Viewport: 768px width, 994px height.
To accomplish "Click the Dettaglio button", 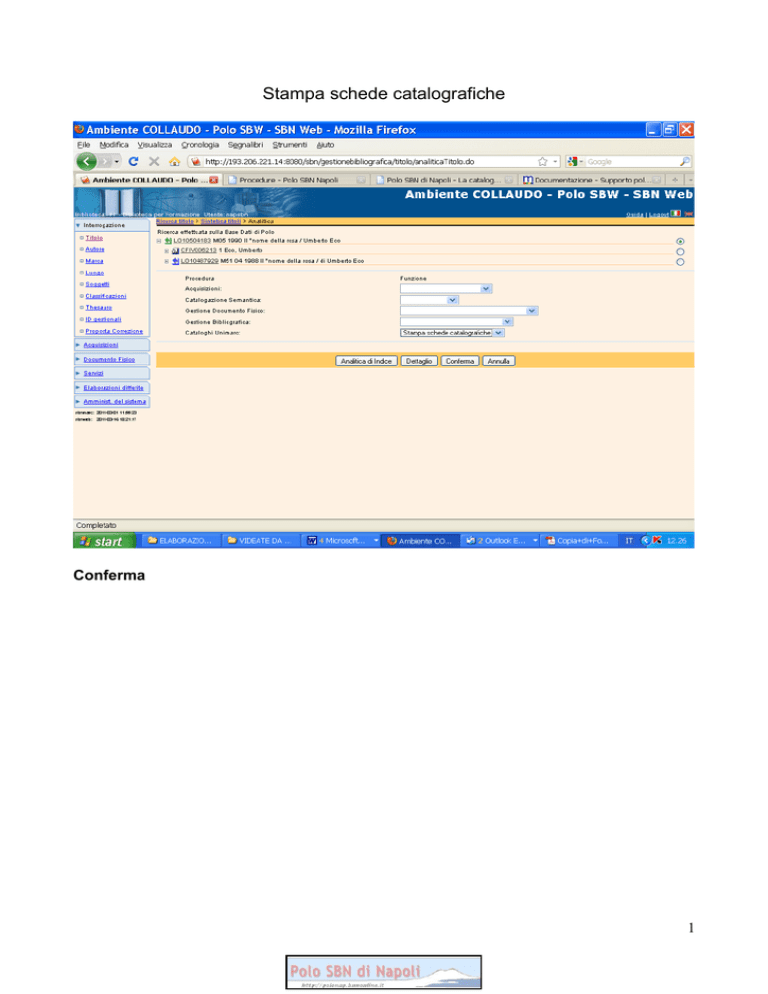I will [x=419, y=361].
